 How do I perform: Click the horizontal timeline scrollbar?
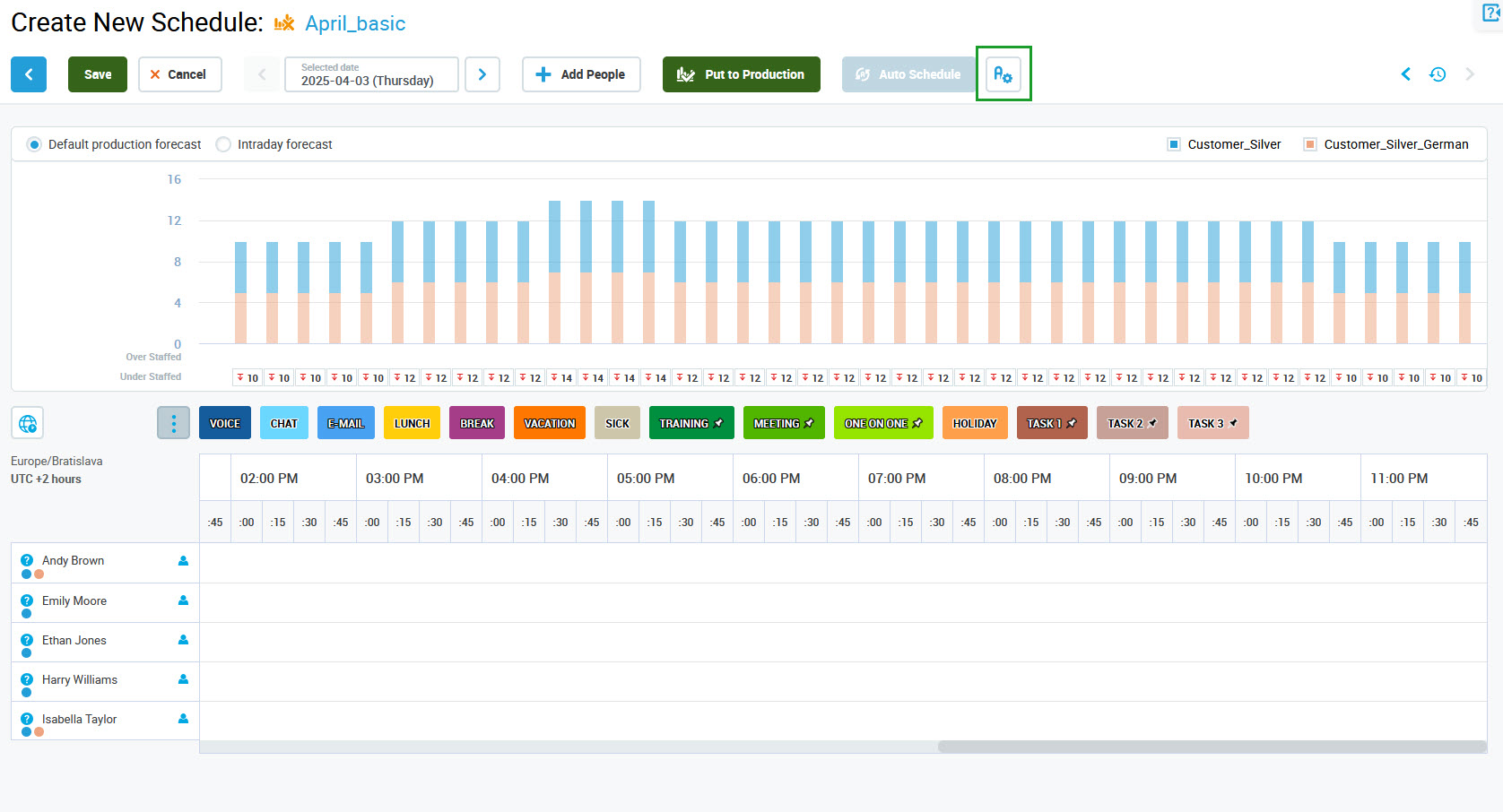coord(1211,747)
